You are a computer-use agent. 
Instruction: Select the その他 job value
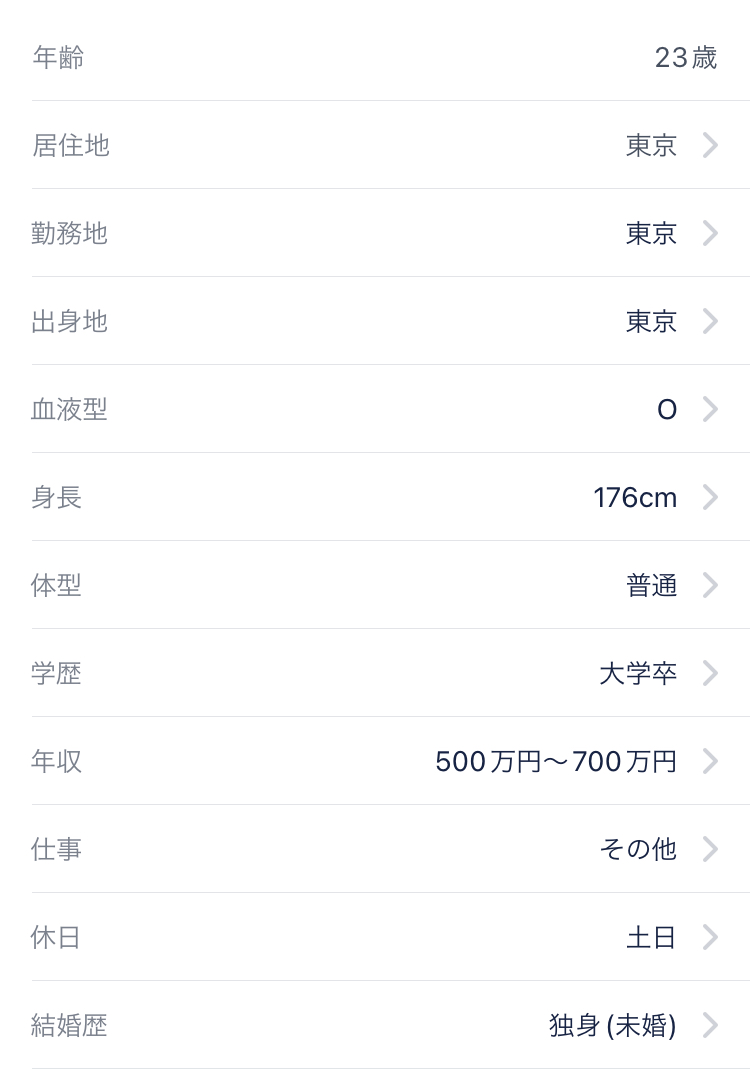pyautogui.click(x=638, y=850)
